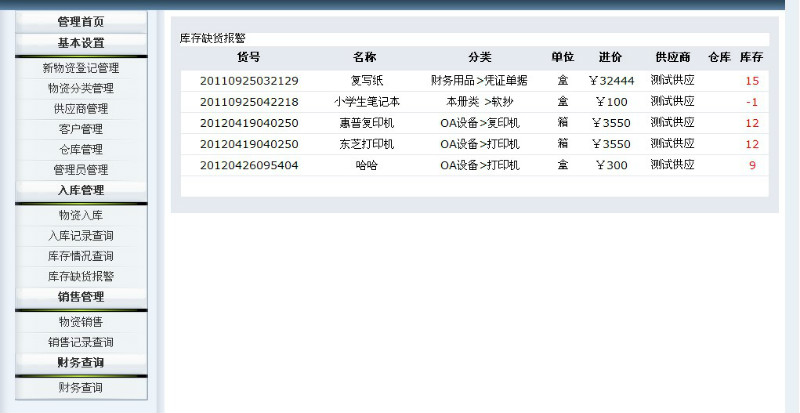This screenshot has height=413, width=800.
Task: Open the 管理员管理 sidebar link
Action: [80, 170]
